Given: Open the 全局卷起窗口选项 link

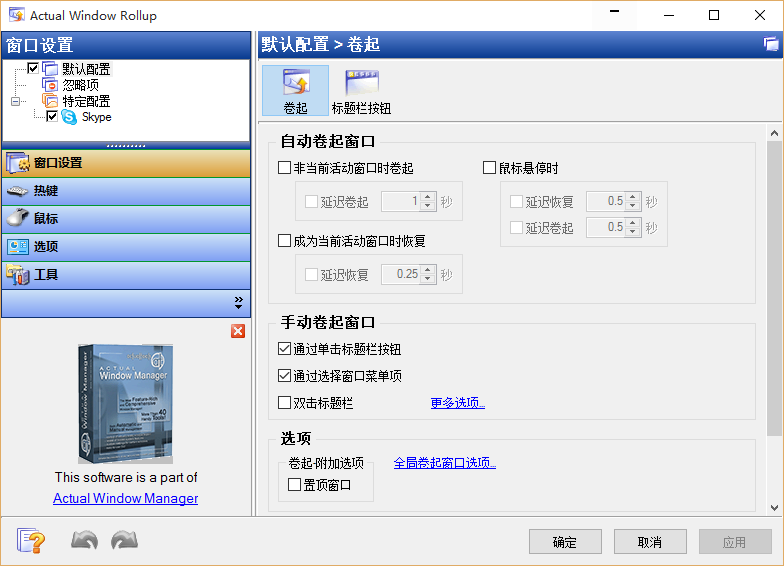Looking at the screenshot, I should (444, 463).
